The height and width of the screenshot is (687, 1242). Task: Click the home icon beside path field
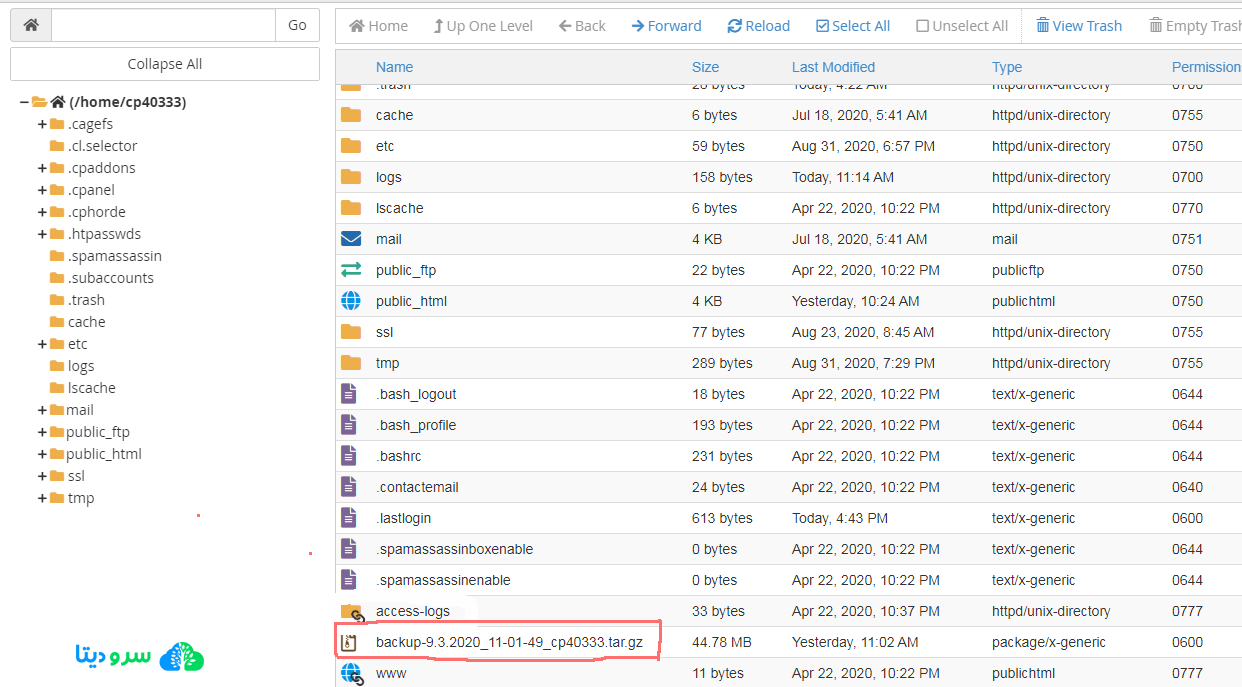[31, 25]
